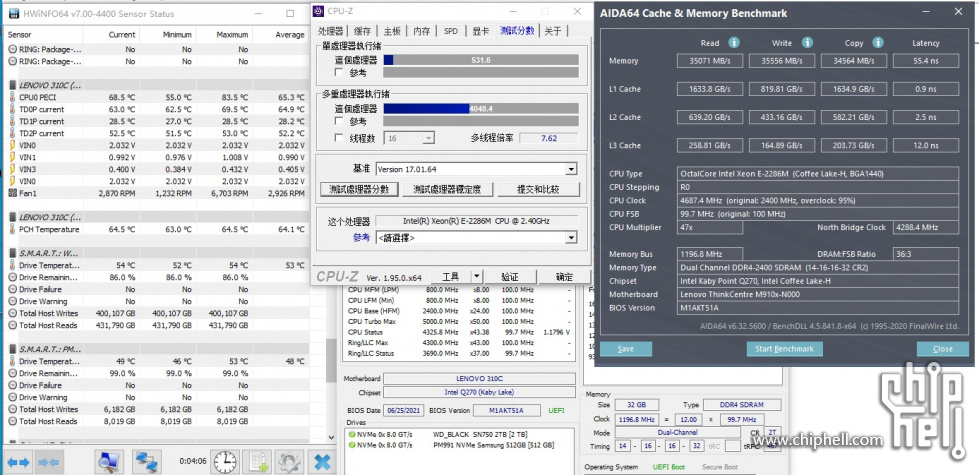
Task: Click L3 Cache Copy 203.73 GB/s field
Action: [854, 145]
